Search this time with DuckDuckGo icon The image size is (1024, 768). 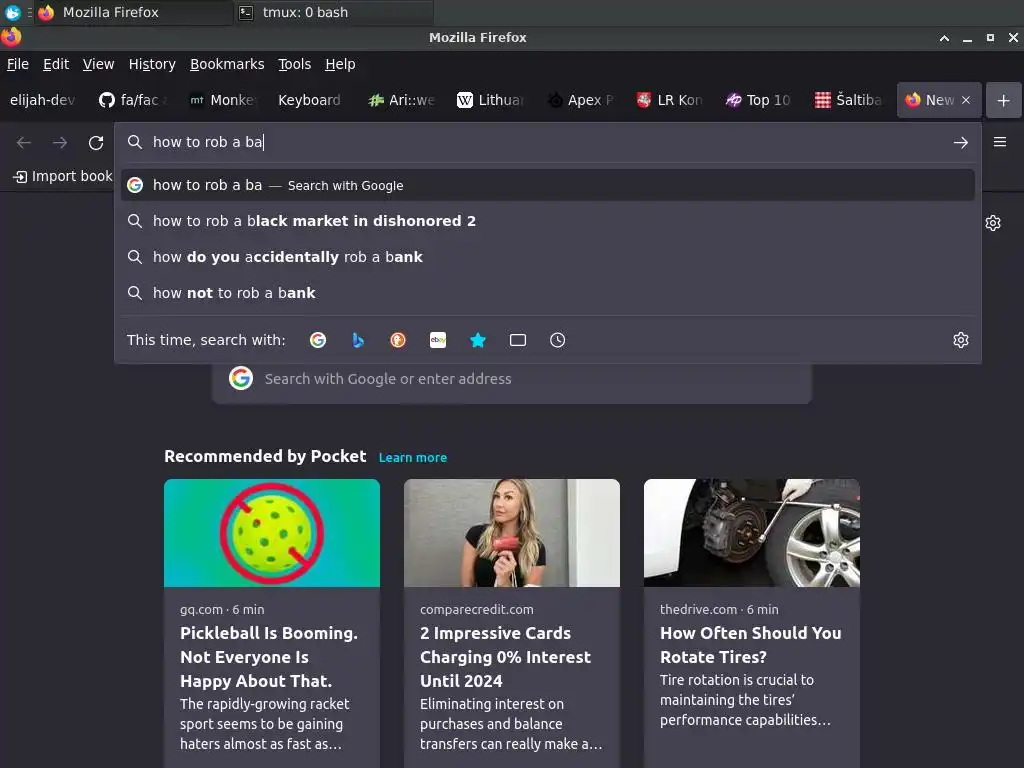(398, 340)
